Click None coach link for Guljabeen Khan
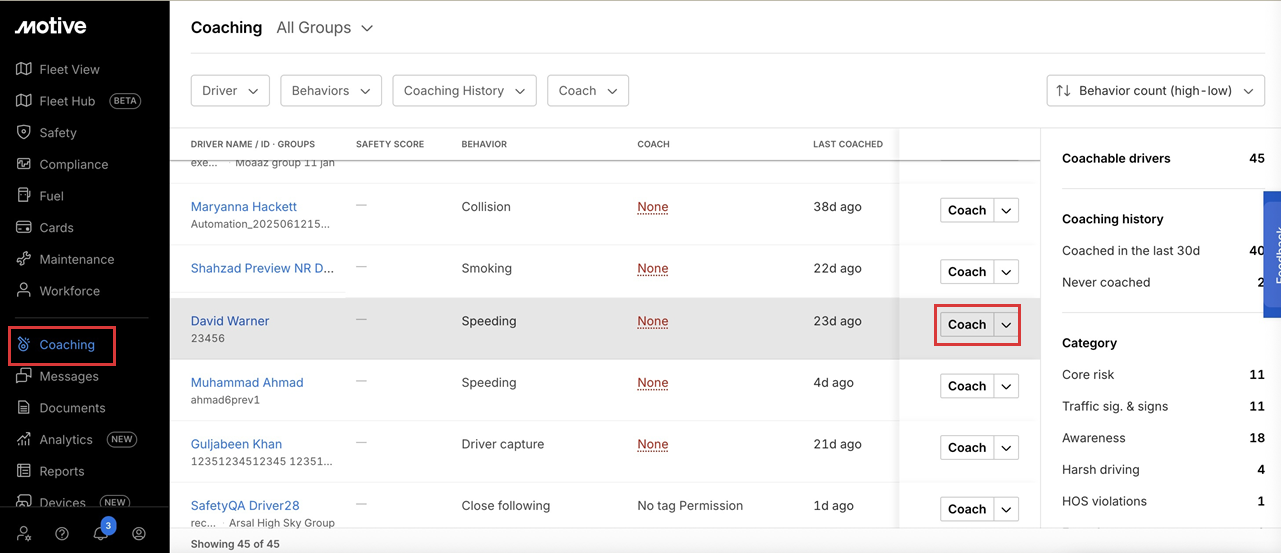Image resolution: width=1281 pixels, height=553 pixels. point(652,445)
